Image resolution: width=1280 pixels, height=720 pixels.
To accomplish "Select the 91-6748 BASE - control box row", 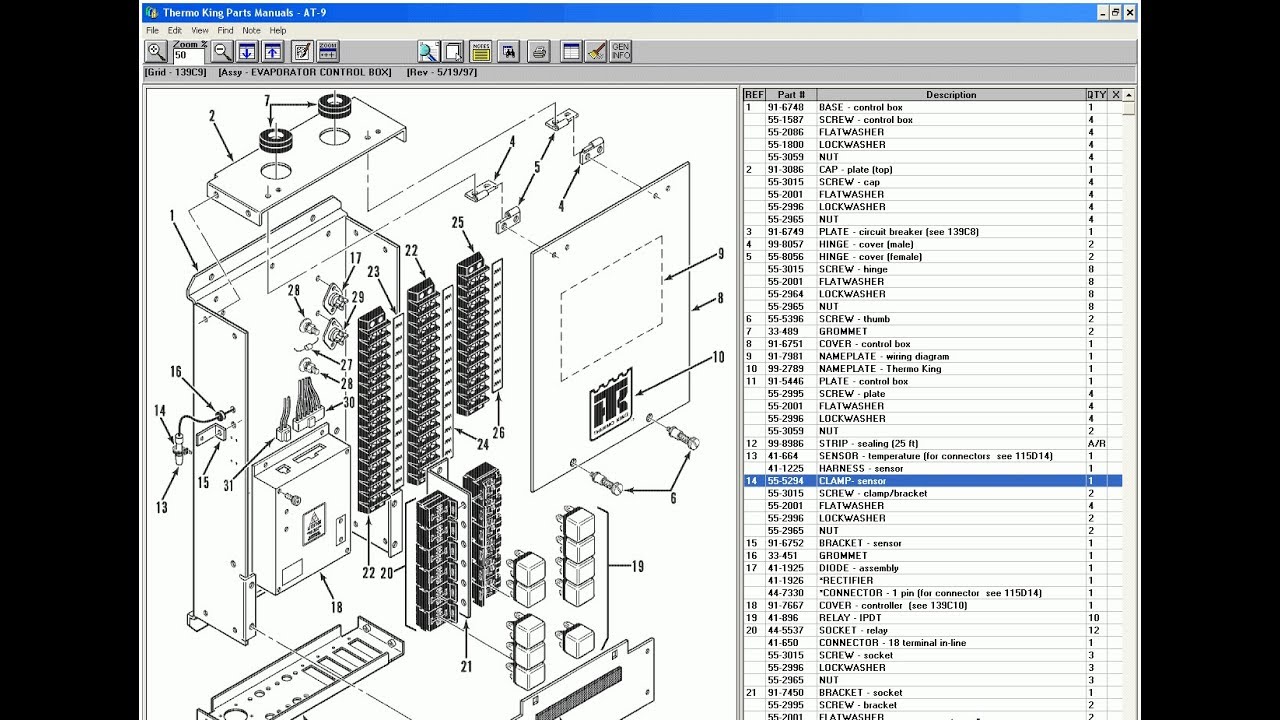I will point(933,107).
